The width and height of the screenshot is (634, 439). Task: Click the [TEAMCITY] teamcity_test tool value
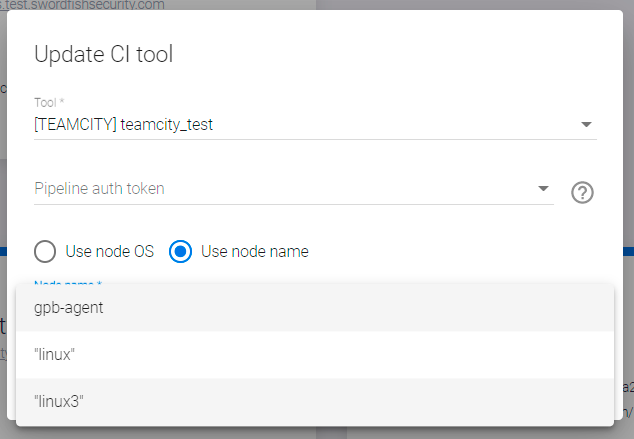point(124,125)
